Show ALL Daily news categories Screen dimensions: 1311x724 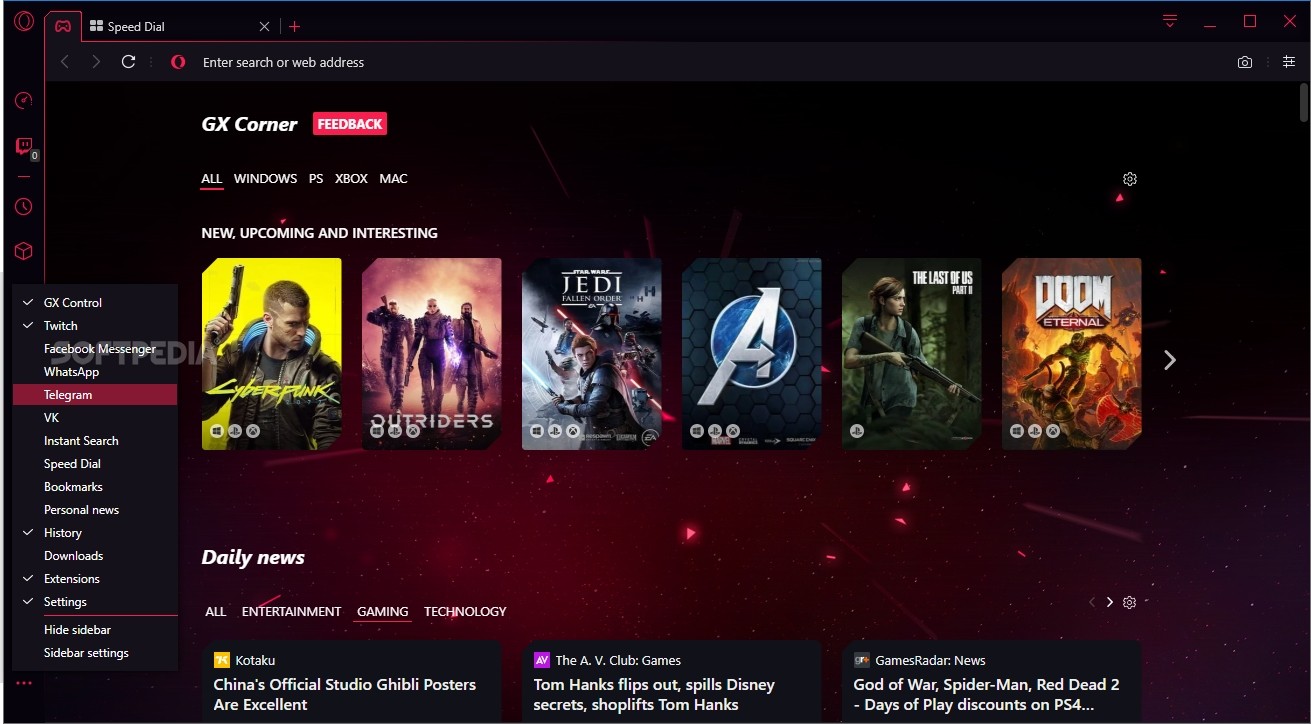click(x=215, y=611)
